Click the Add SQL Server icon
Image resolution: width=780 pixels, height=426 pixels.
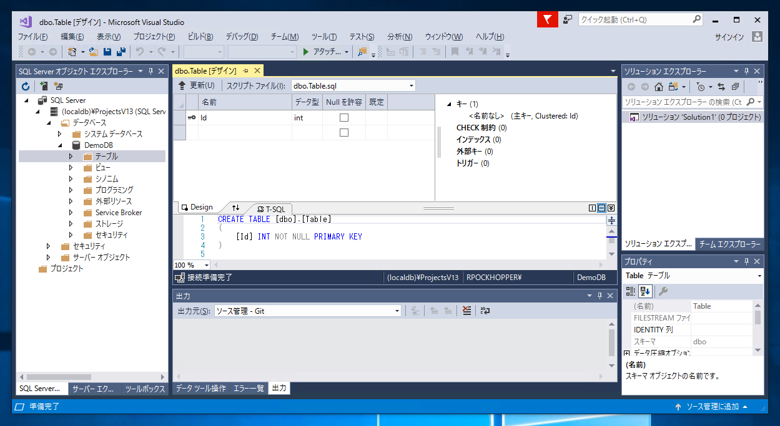point(44,86)
